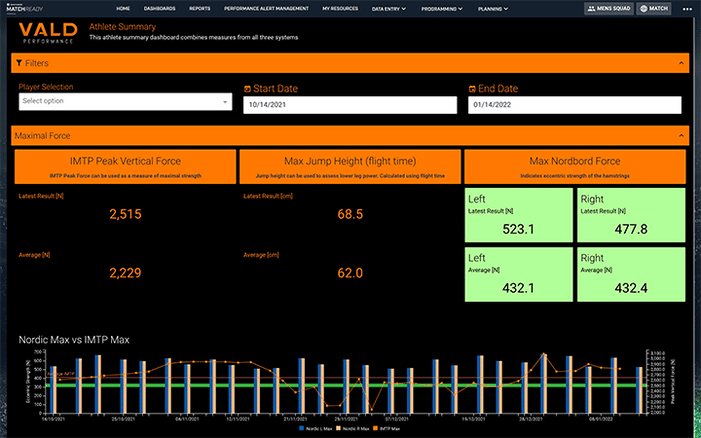Screen dimensions: 701x438
Task: Expand the Planning menu
Action: 493,8
